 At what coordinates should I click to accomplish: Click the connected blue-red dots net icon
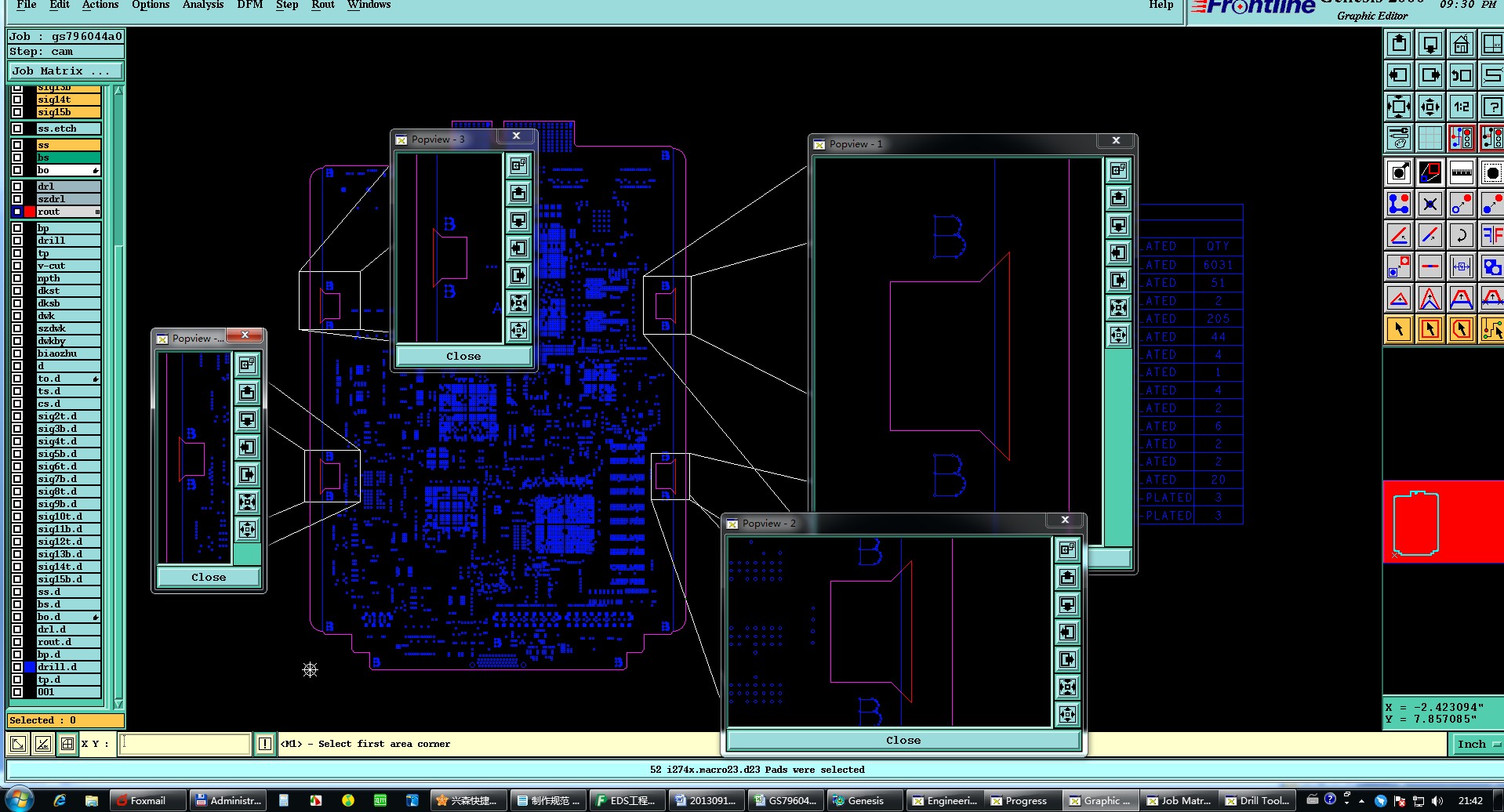point(1399,204)
